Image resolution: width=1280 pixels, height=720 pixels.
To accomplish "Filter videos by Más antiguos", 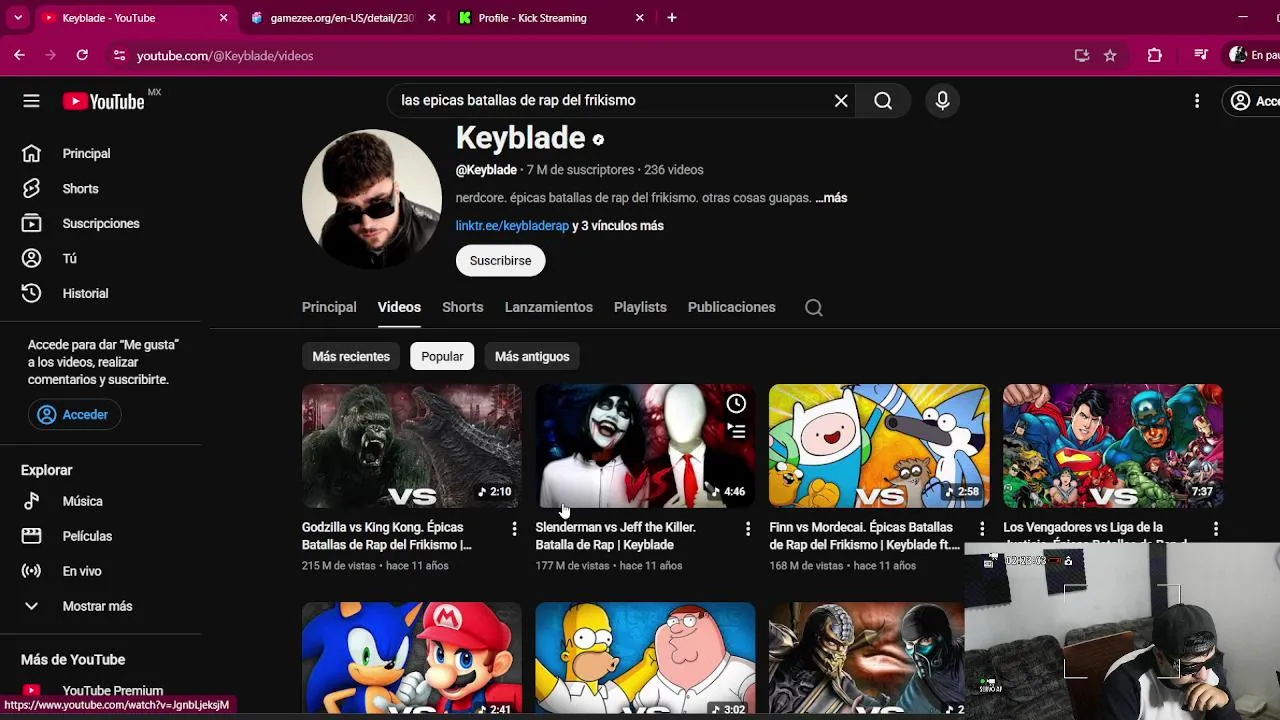I will coord(532,357).
